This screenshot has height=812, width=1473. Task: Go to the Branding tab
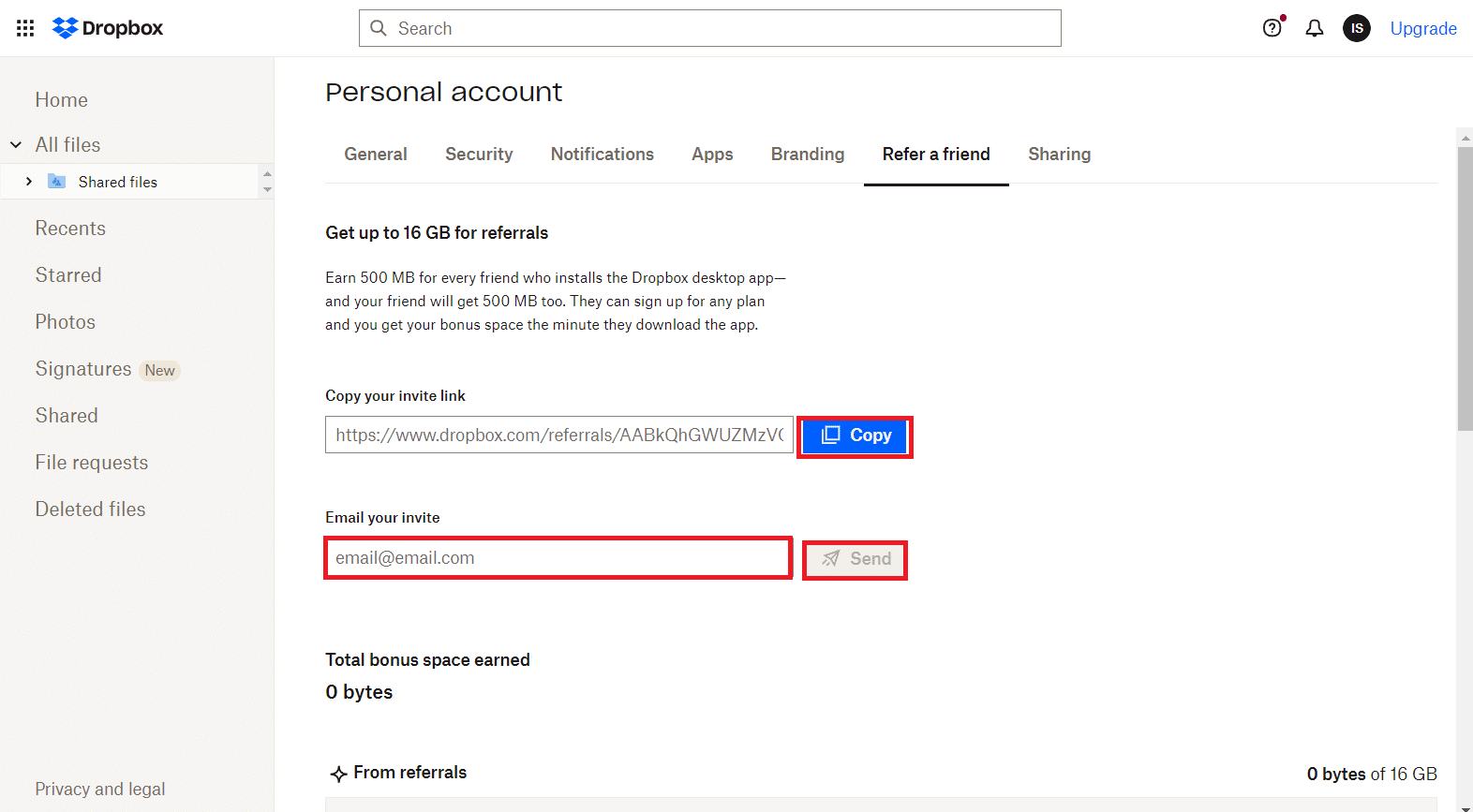[808, 155]
